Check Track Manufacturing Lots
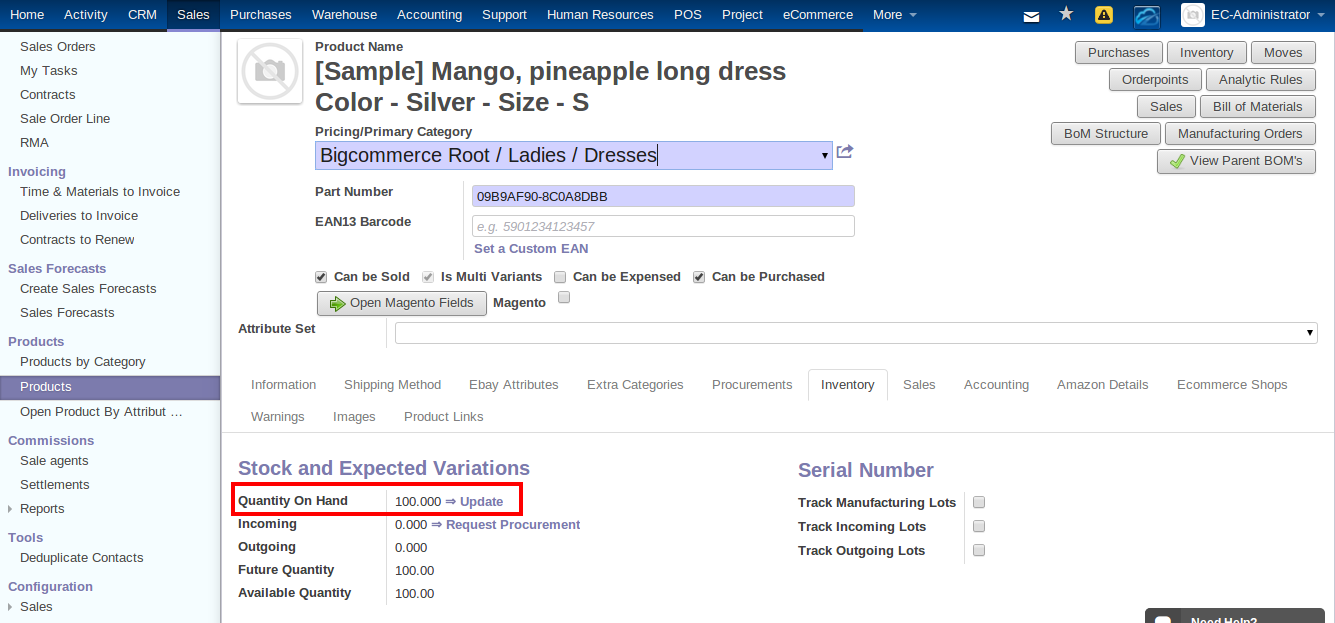This screenshot has height=623, width=1335. coord(978,502)
